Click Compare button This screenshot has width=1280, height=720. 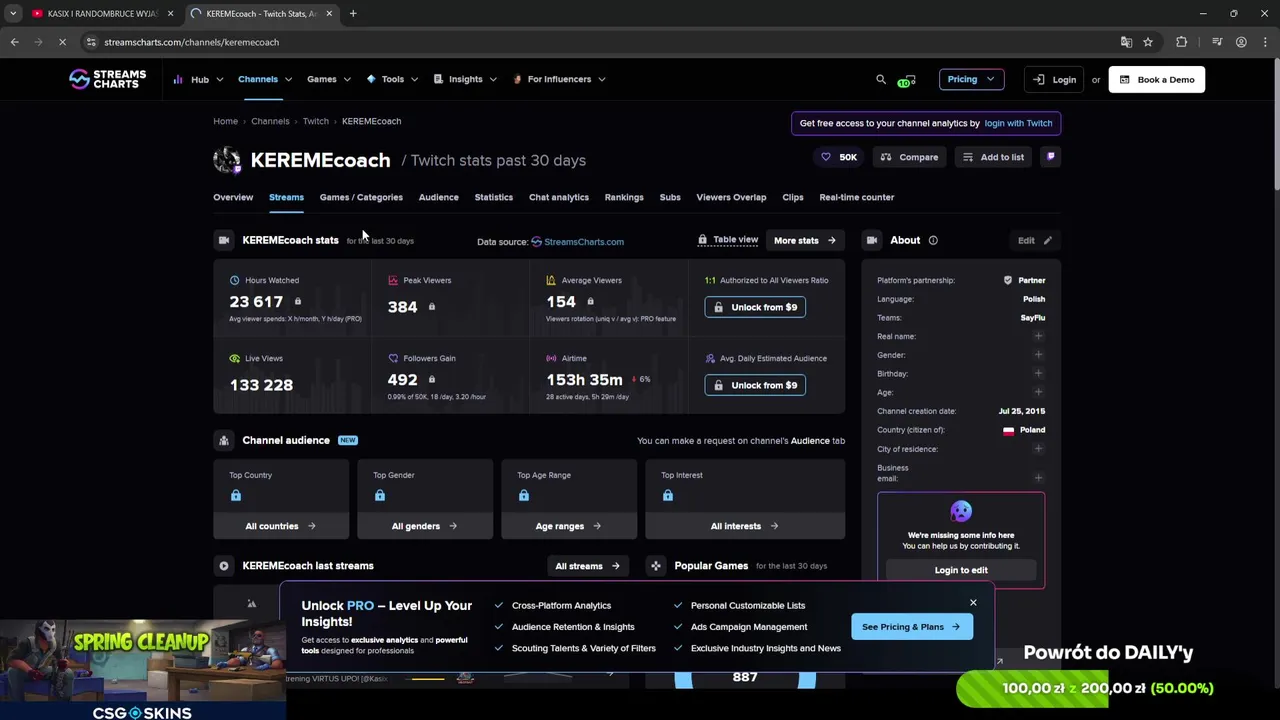[x=909, y=157]
